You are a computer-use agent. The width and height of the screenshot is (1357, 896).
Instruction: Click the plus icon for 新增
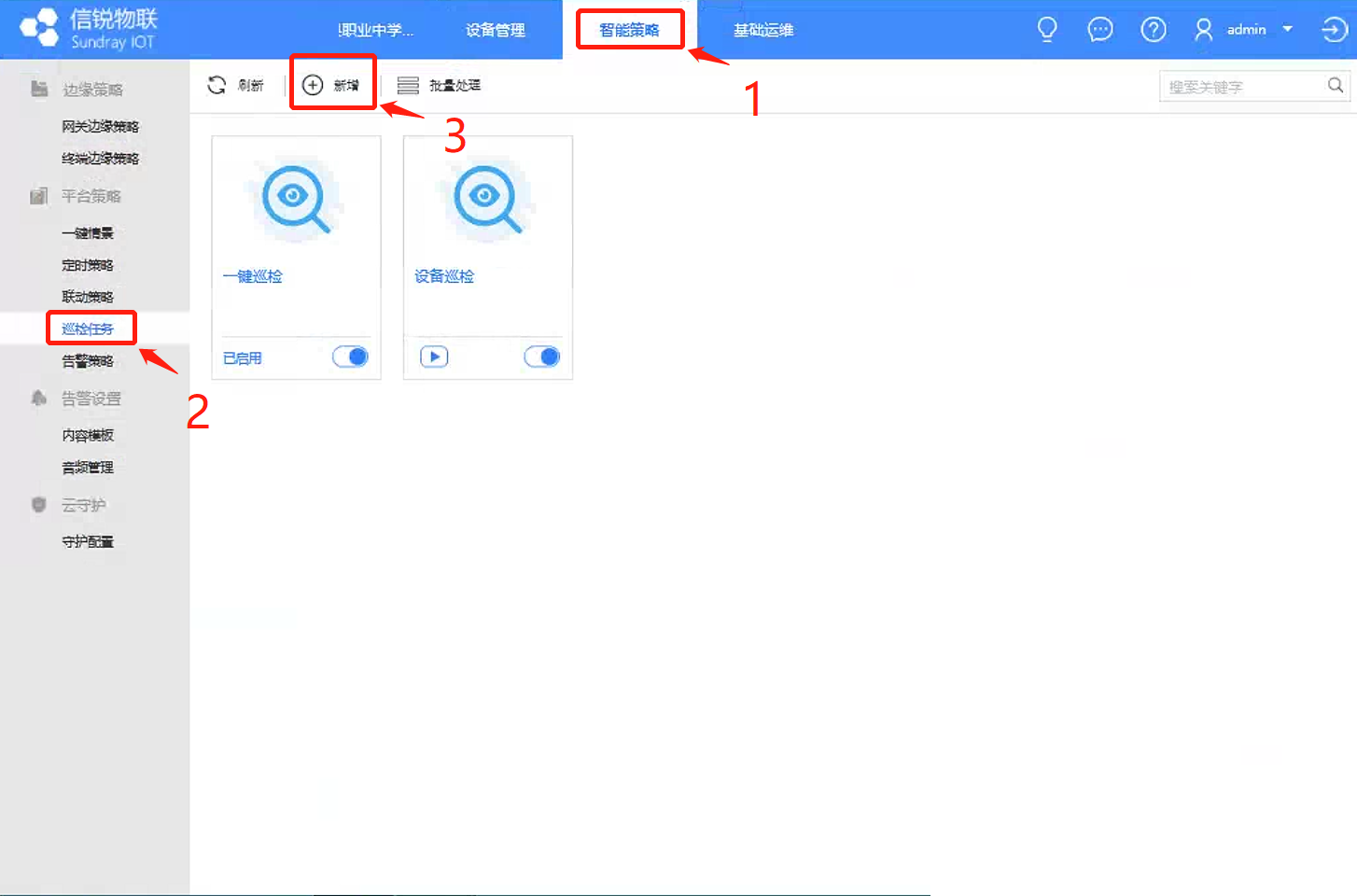pos(313,85)
